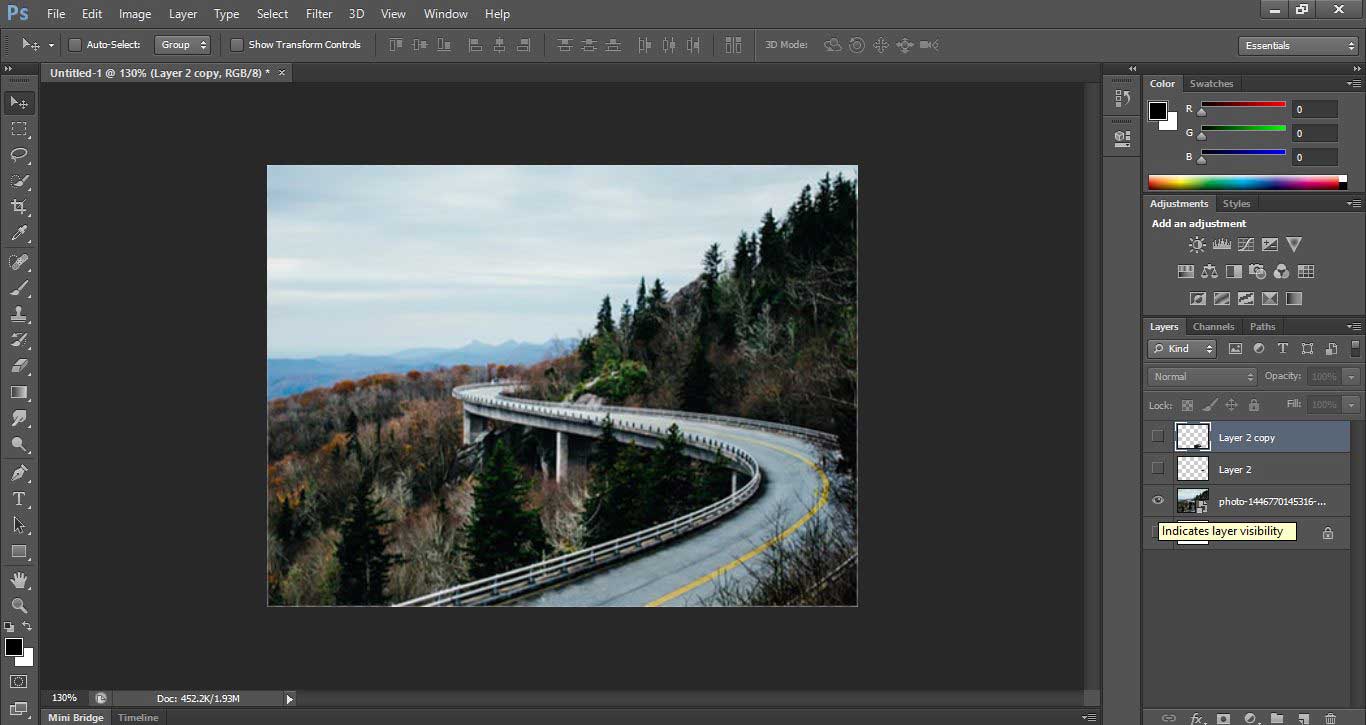Open the Timeline panel
Screen dimensions: 1366x725
click(x=138, y=717)
